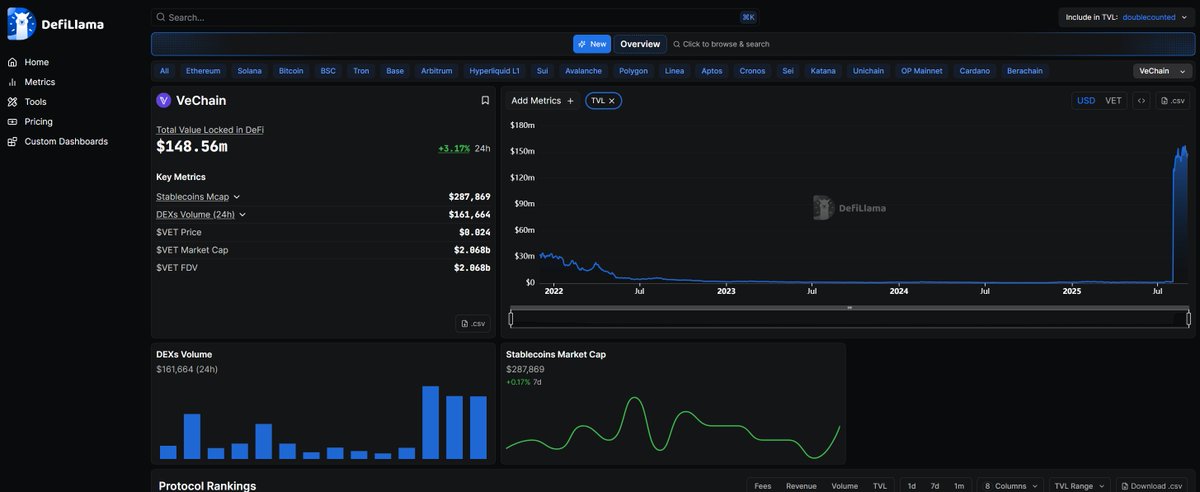Click the Metrics chart icon

click(x=12, y=82)
